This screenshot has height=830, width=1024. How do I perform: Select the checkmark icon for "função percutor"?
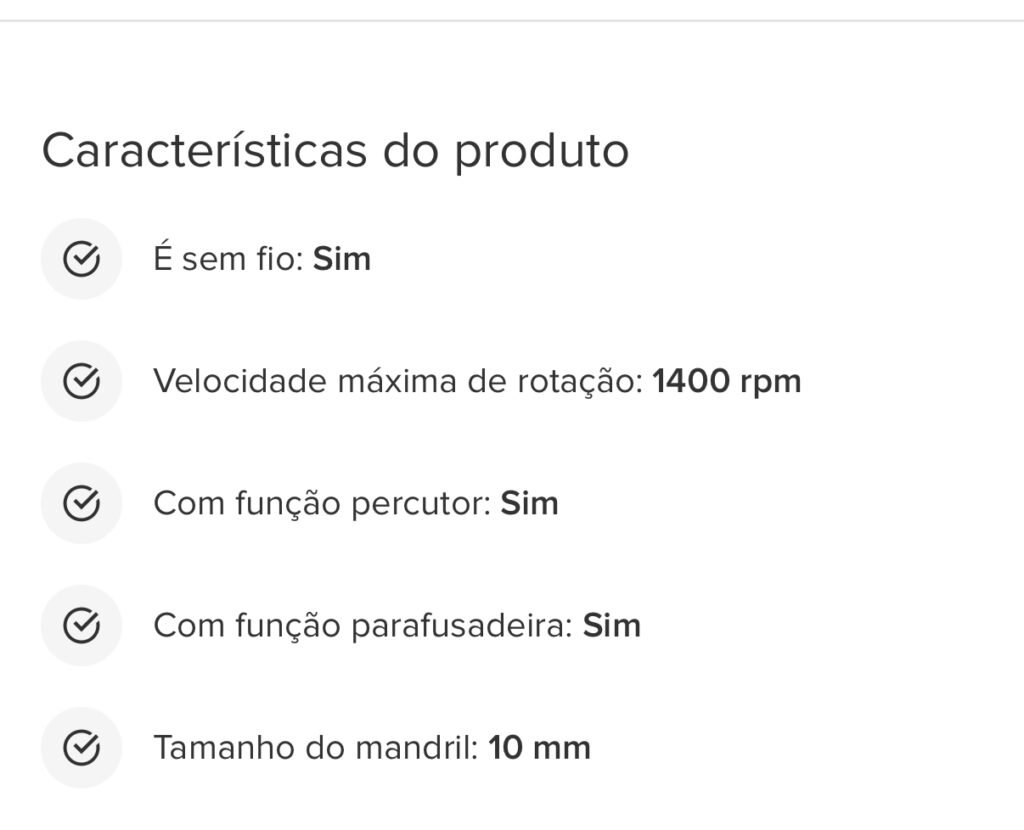tap(82, 503)
